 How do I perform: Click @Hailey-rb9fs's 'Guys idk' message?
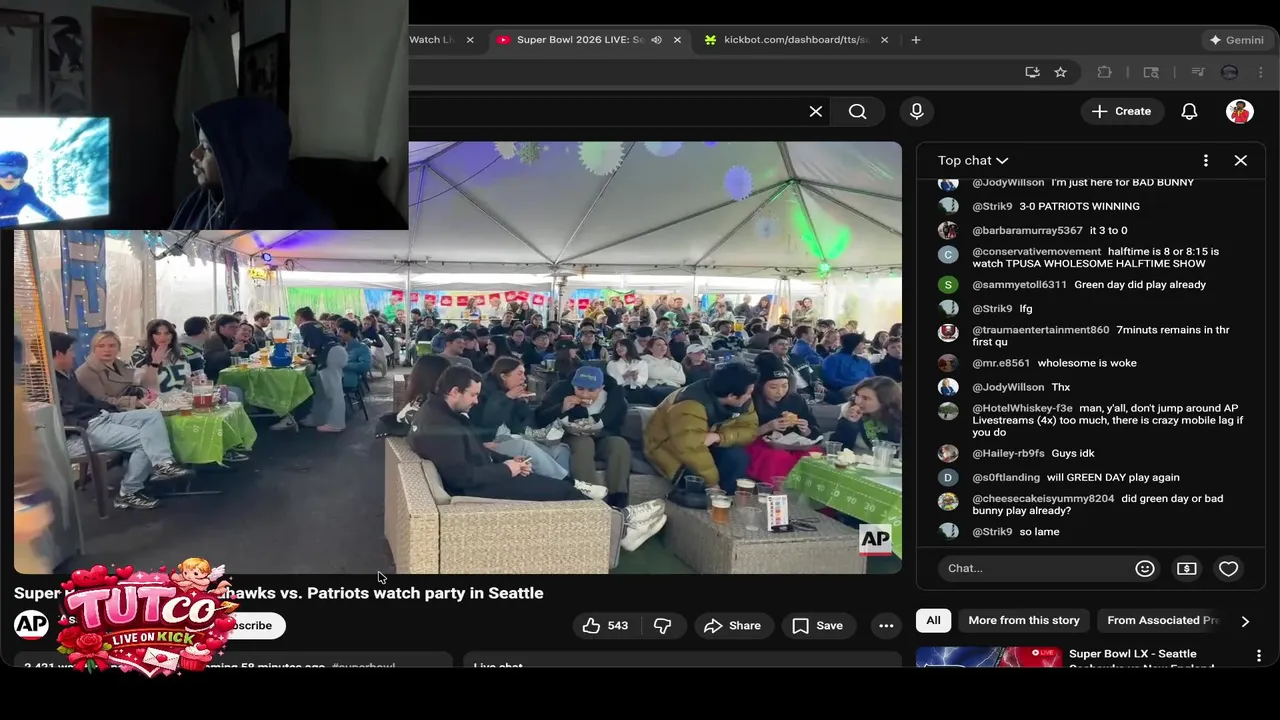[1072, 454]
